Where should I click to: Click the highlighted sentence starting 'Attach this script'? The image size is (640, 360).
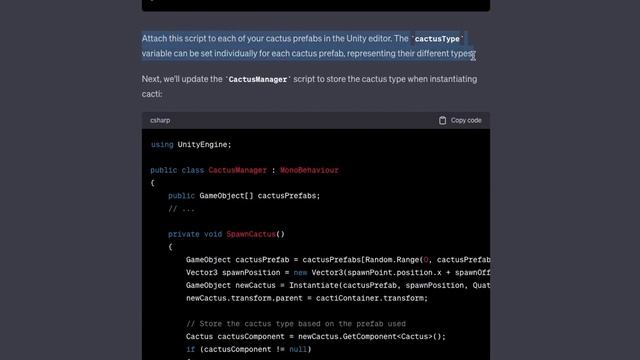coord(309,46)
